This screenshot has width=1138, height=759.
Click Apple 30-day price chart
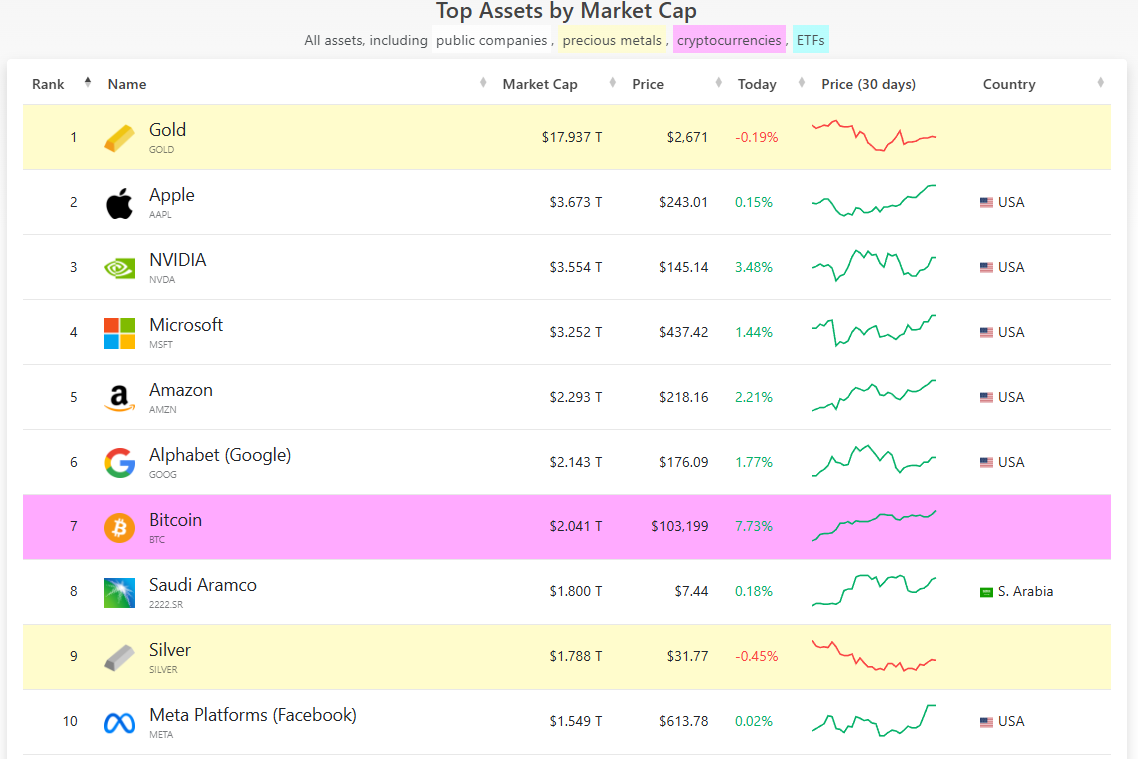point(874,201)
